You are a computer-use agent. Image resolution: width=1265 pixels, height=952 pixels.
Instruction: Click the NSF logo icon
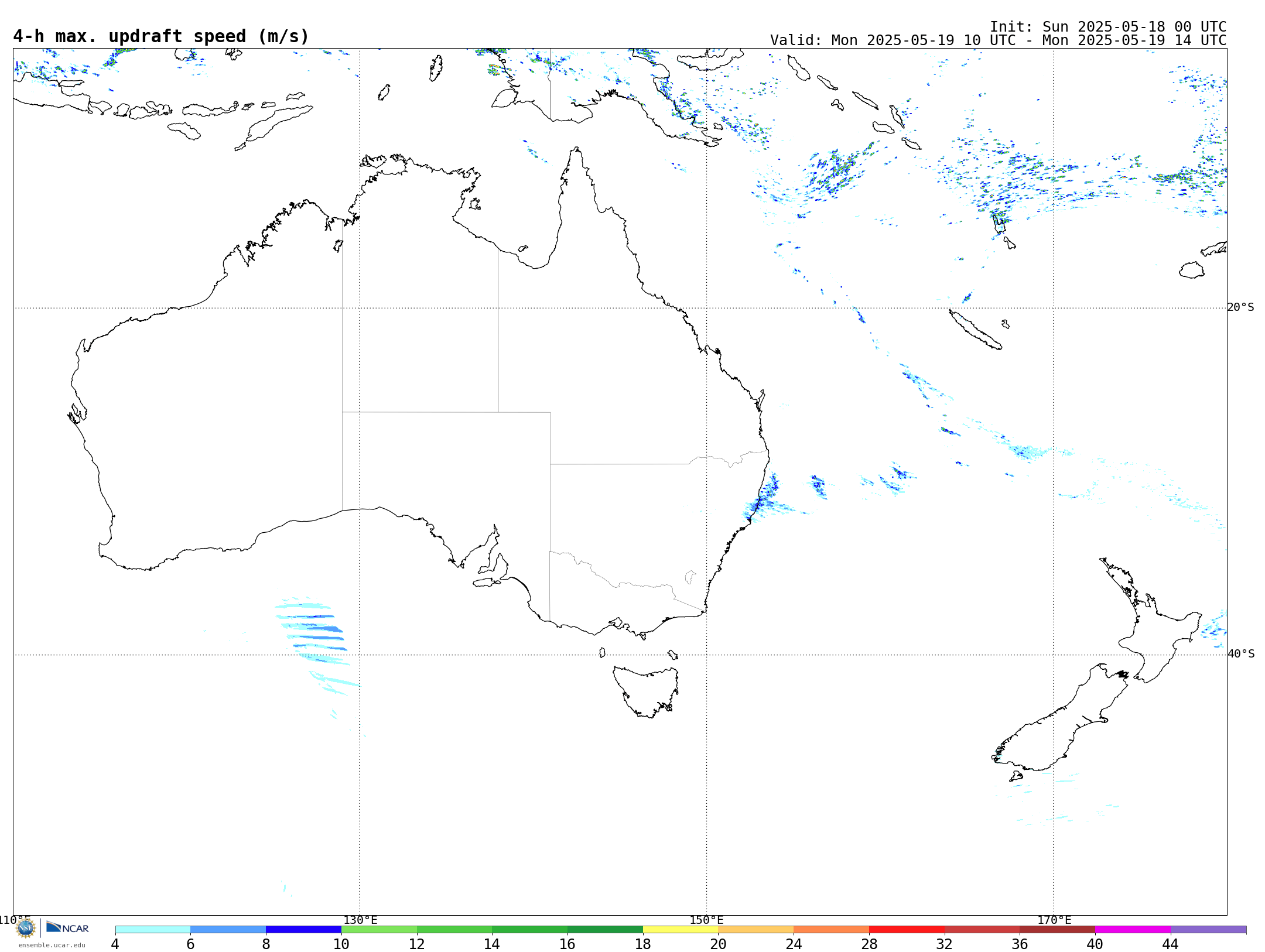click(25, 928)
